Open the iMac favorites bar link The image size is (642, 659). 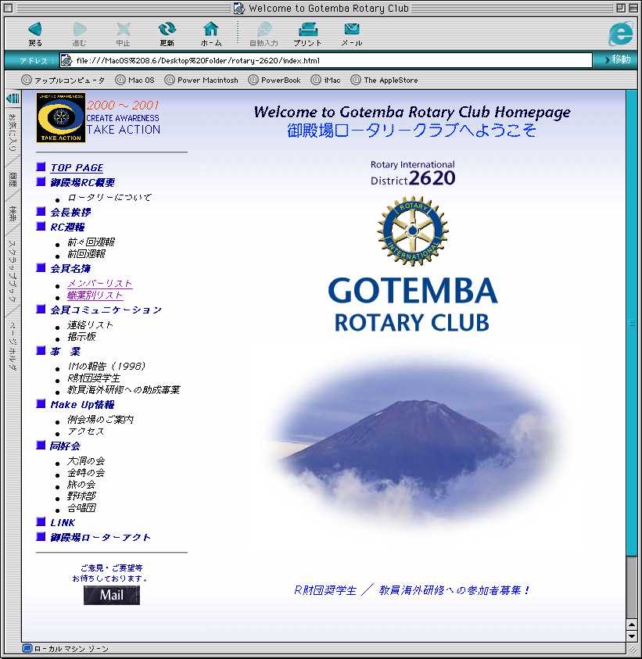point(326,80)
